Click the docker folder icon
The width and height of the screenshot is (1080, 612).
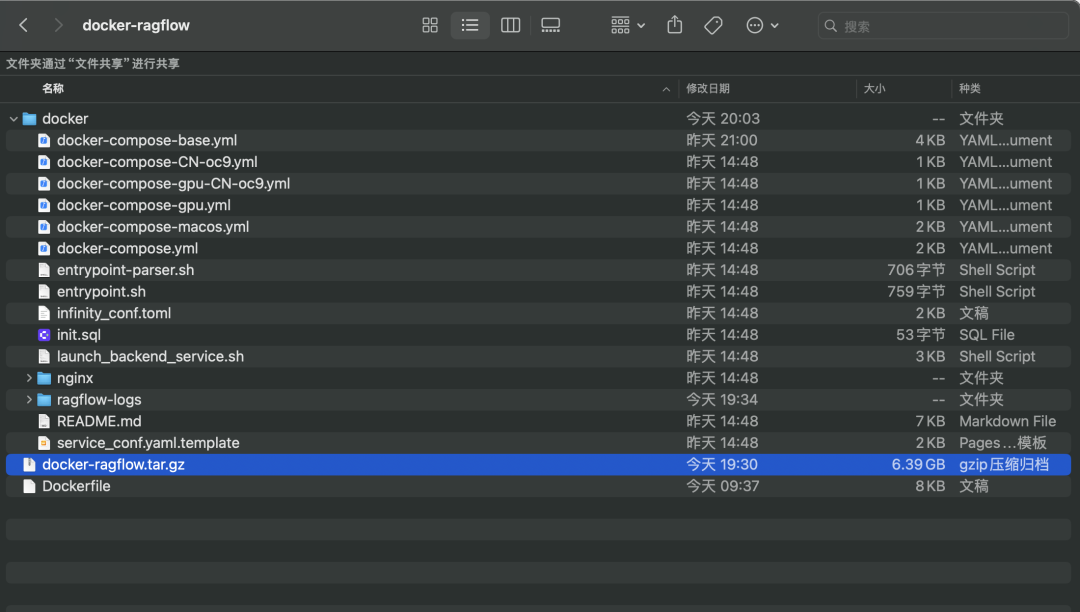pyautogui.click(x=30, y=119)
